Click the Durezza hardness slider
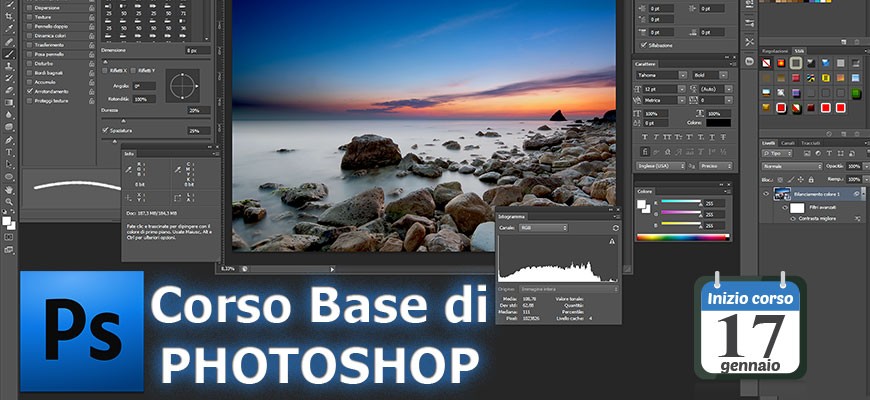870x400 pixels. click(156, 120)
